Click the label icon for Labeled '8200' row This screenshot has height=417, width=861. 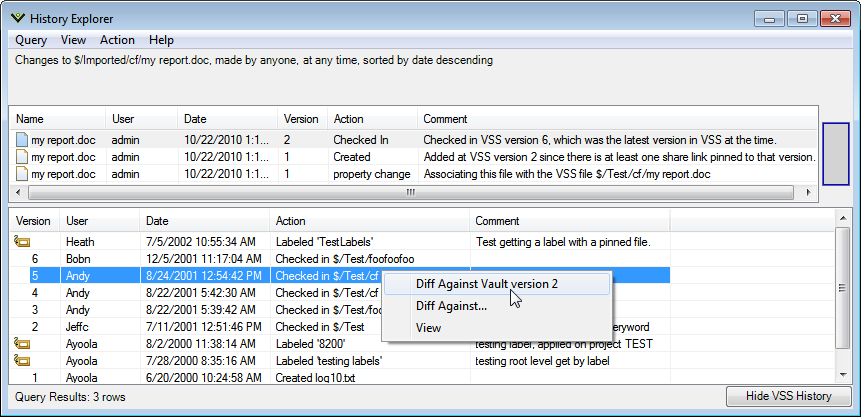click(x=21, y=343)
